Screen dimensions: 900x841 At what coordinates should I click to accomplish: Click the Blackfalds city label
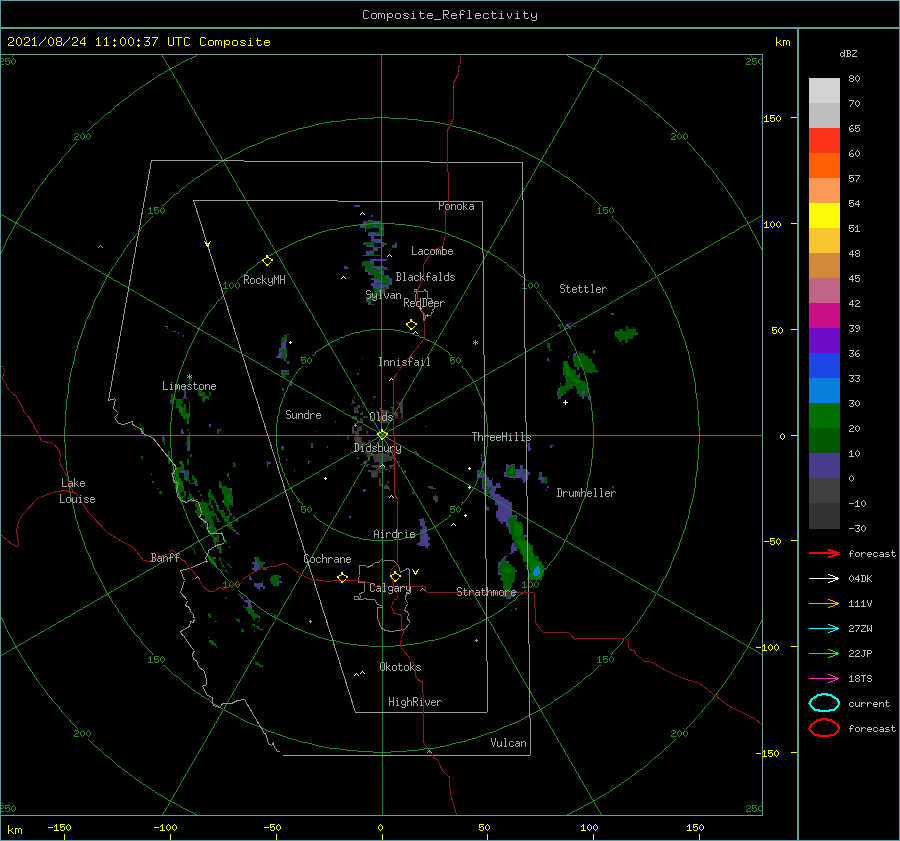point(425,277)
